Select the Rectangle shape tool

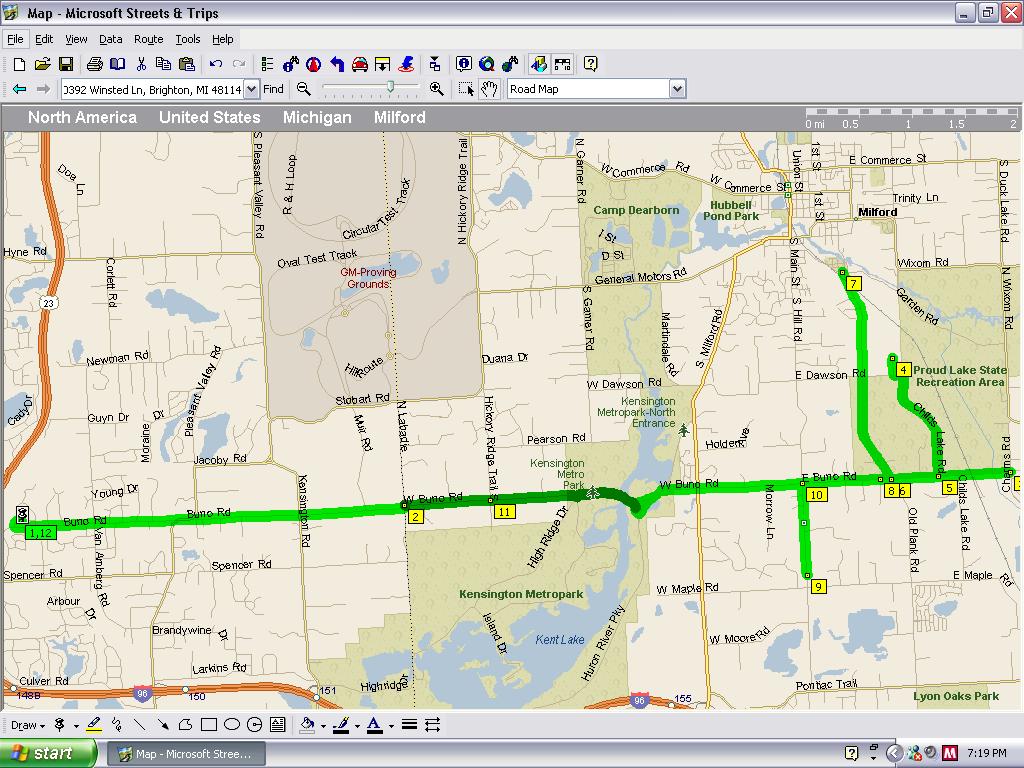[x=209, y=725]
